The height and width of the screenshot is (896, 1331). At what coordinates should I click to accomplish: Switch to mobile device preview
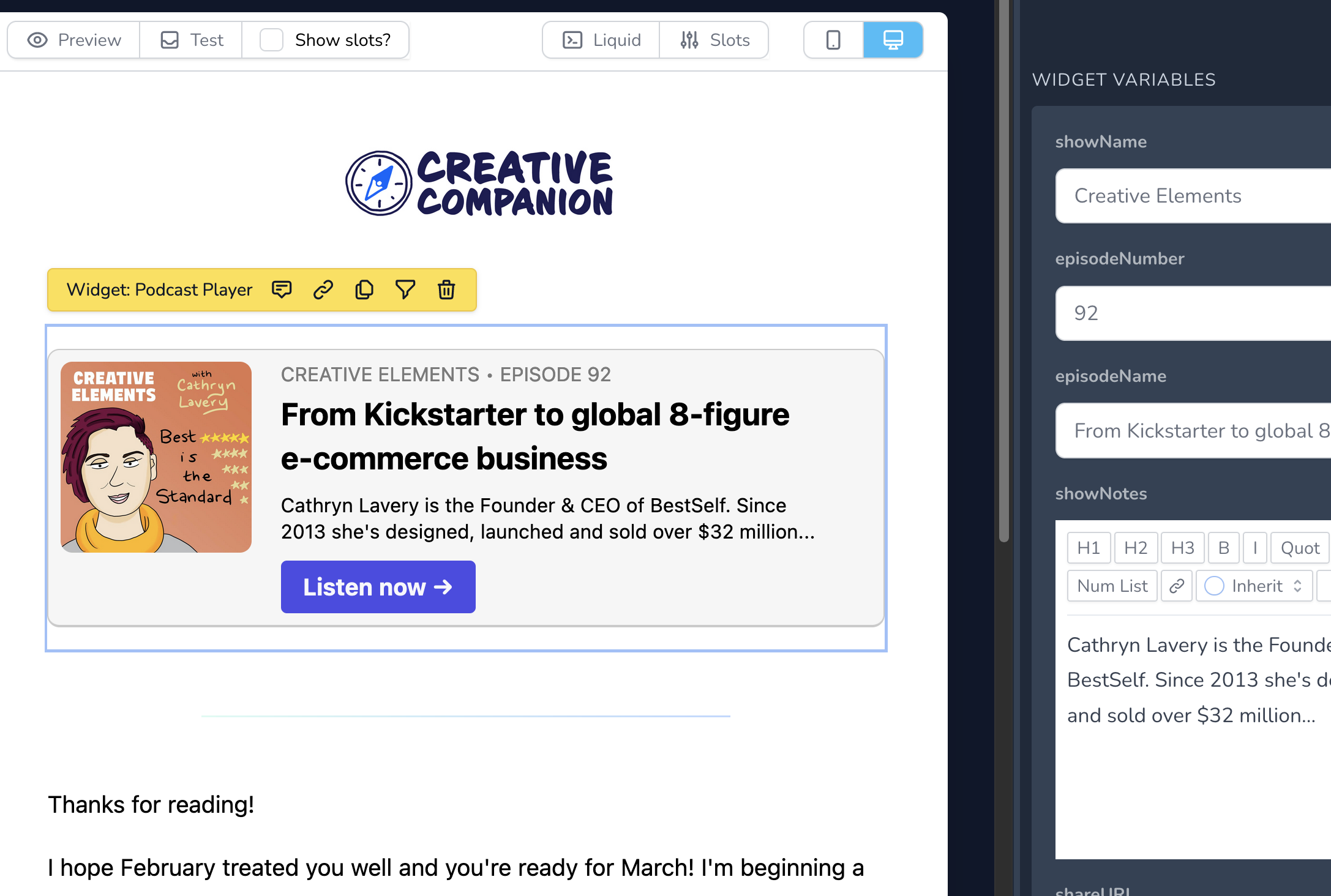(x=833, y=40)
